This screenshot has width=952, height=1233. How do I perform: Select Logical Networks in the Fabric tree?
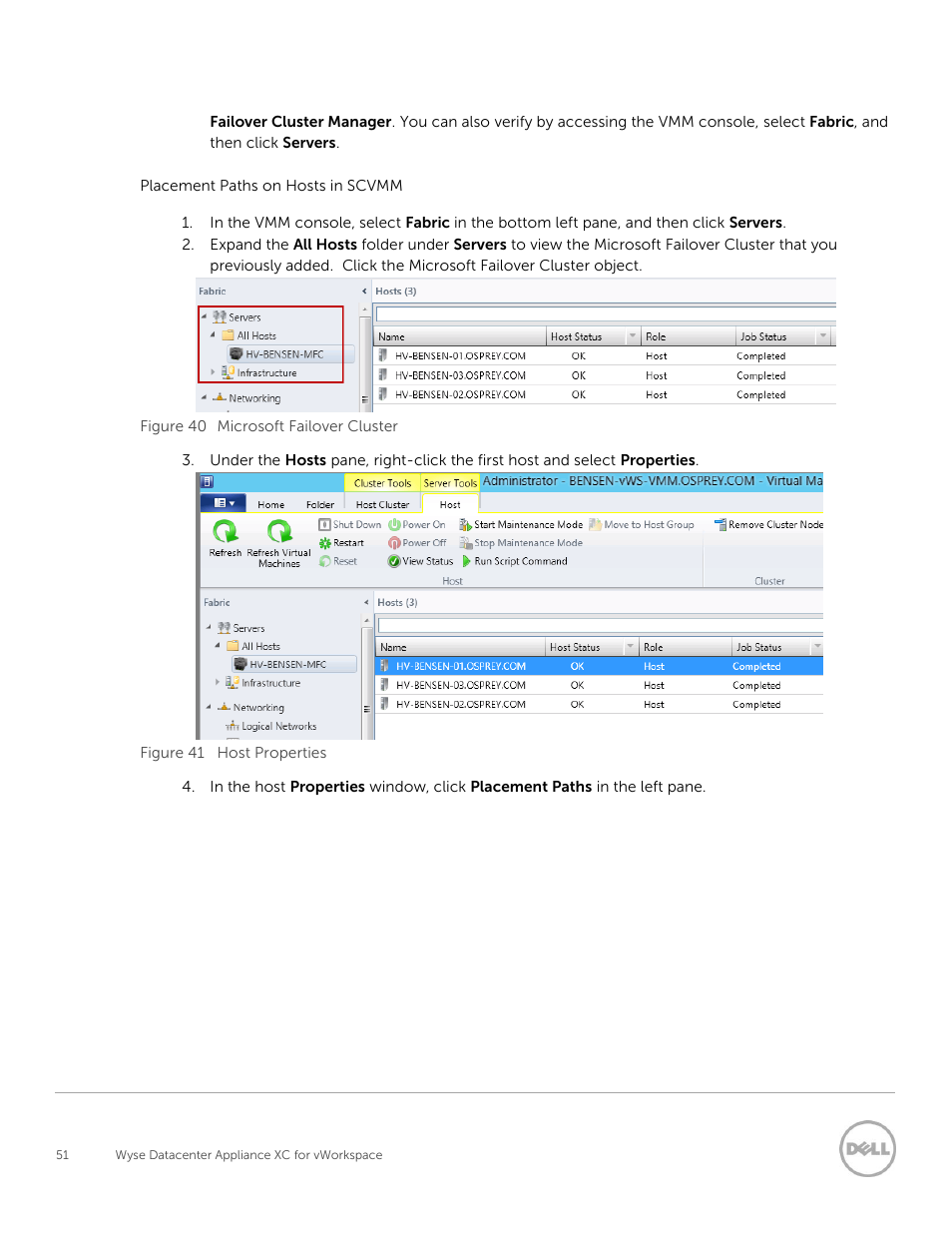point(271,726)
